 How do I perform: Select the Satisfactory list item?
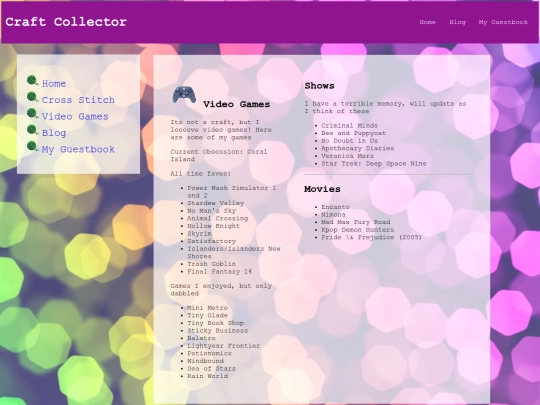tap(211, 241)
